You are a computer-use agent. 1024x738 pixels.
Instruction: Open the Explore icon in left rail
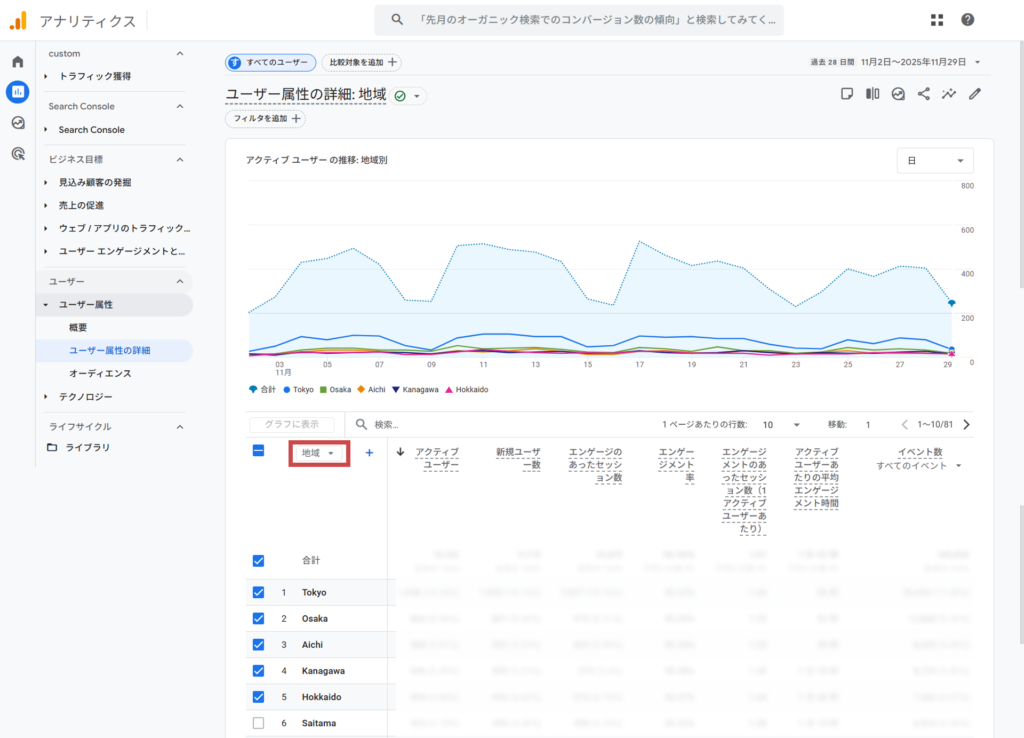point(17,123)
